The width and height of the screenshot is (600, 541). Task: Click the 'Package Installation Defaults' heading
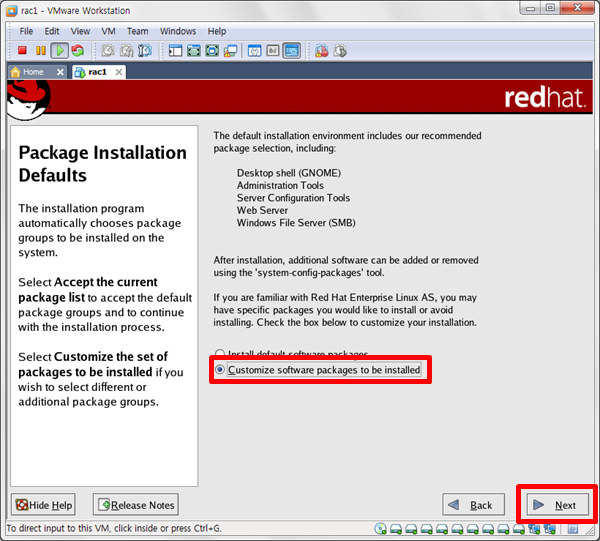click(x=103, y=164)
